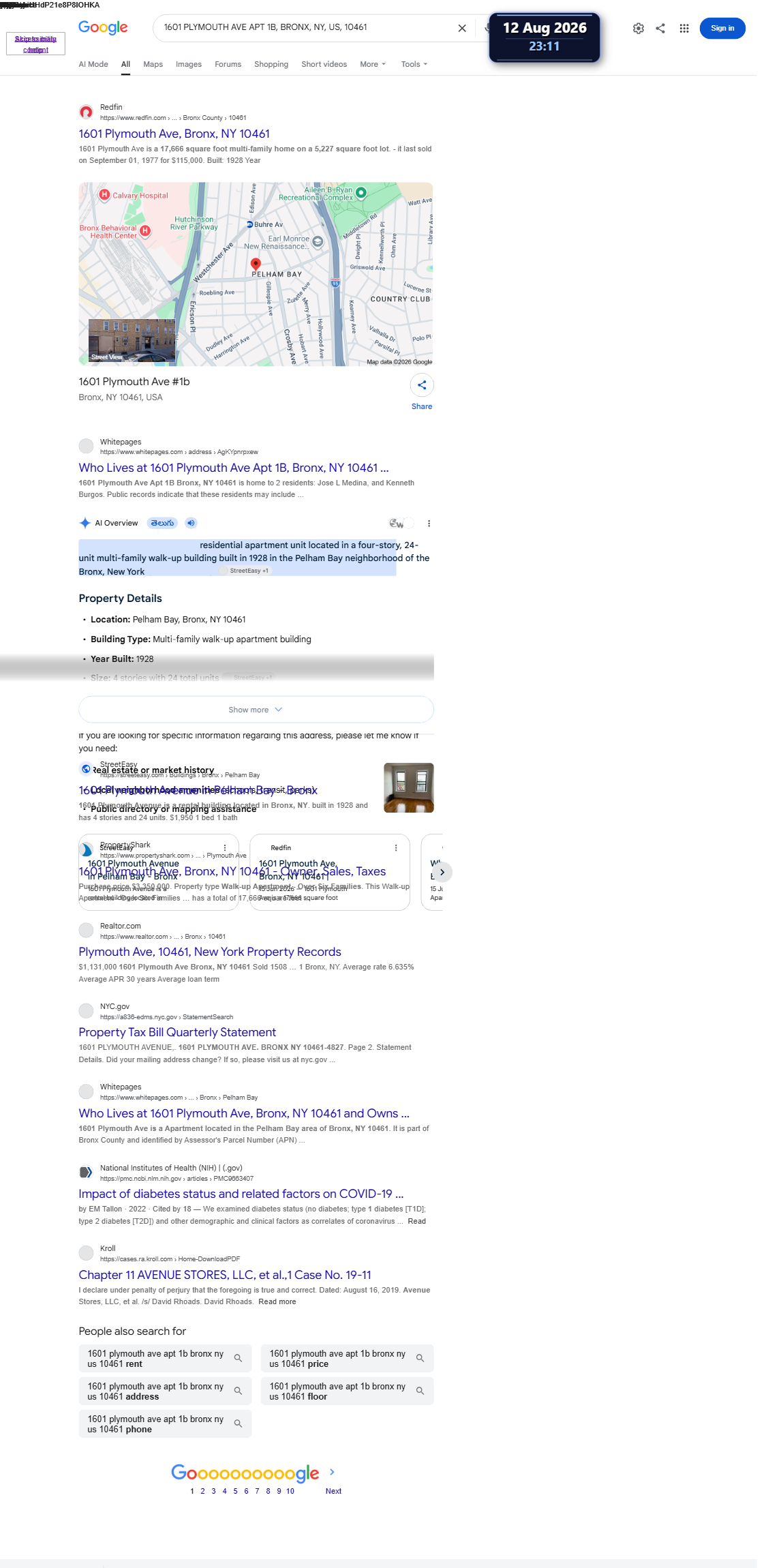Click the Next pagination link
The width and height of the screenshot is (766, 1568).
pos(333,1491)
